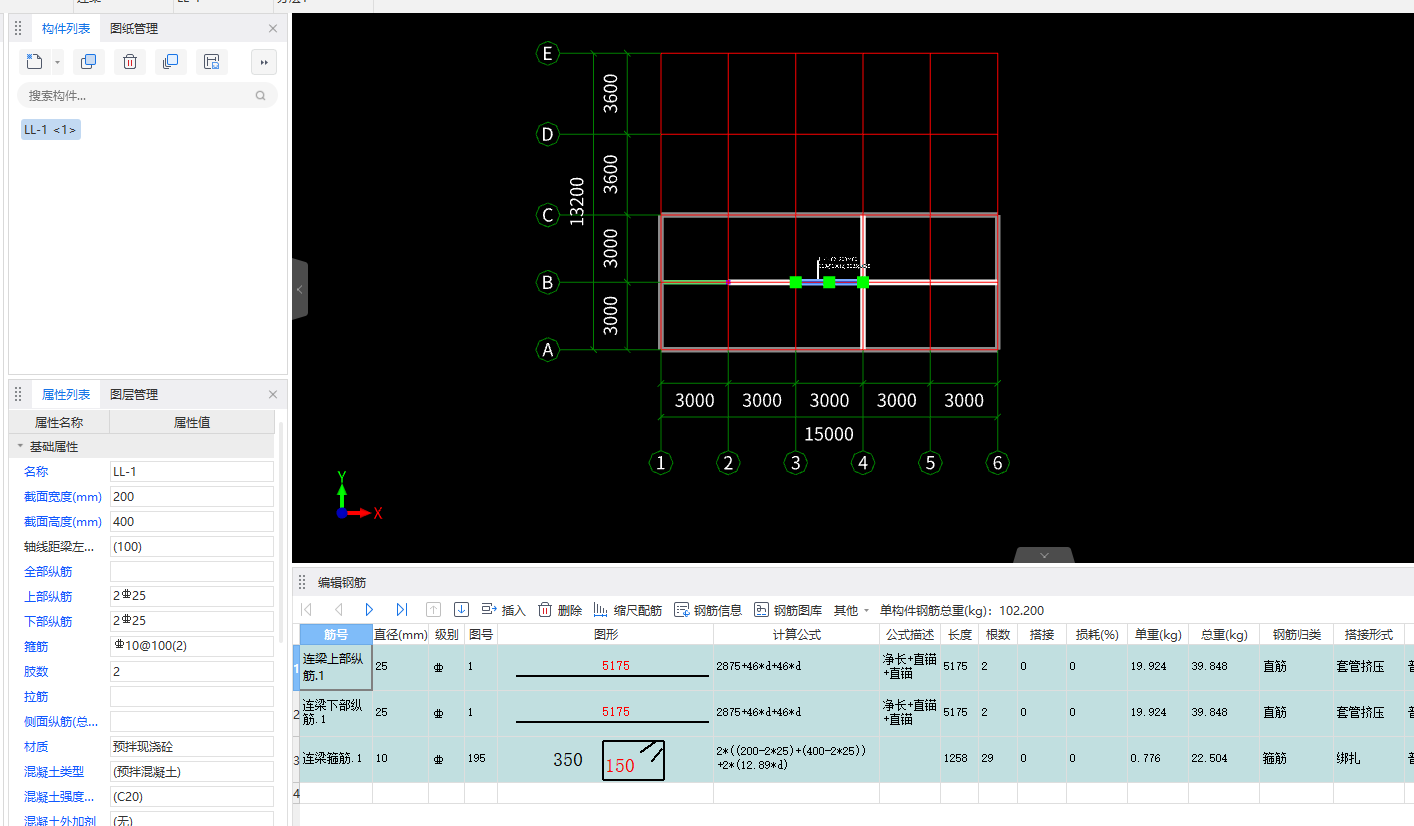The height and width of the screenshot is (826, 1414).
Task: Open 钢筋图库 rebar library
Action: click(x=788, y=610)
